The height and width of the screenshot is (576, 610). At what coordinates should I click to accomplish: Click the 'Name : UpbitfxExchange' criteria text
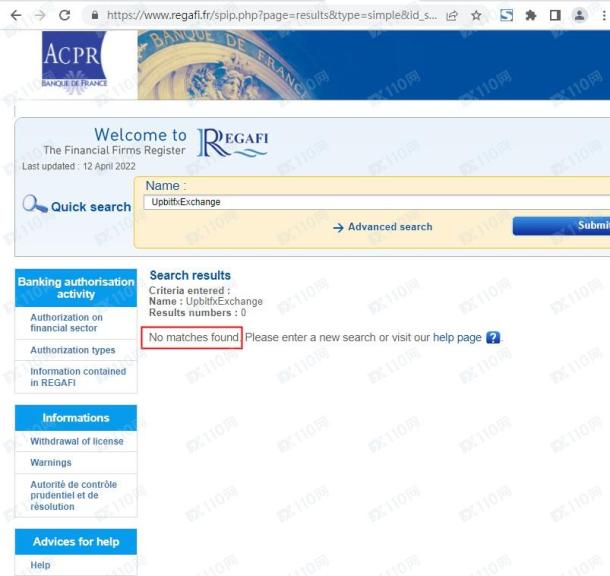pos(206,301)
